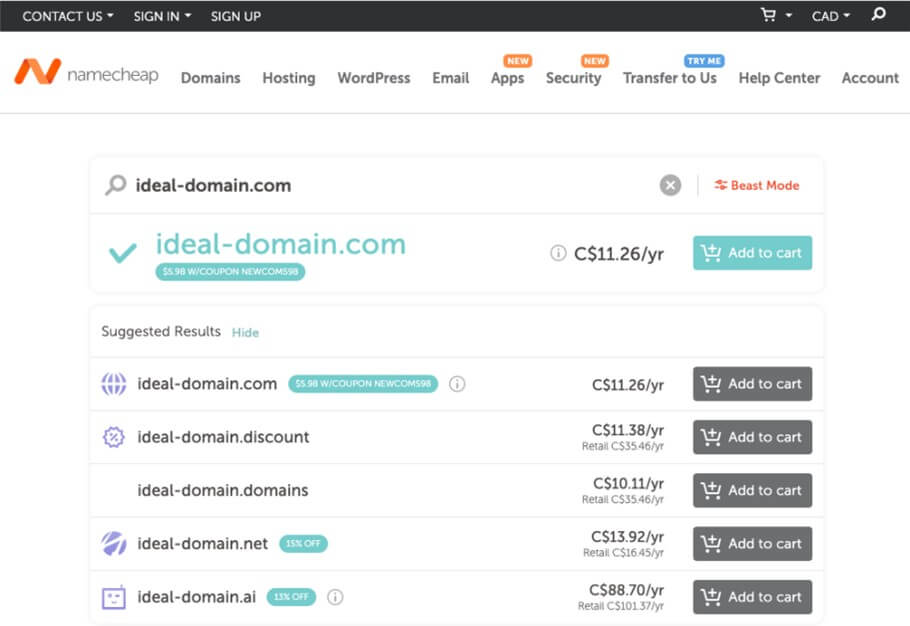Expand the cart dropdown arrow
Image resolution: width=910 pixels, height=626 pixels.
(789, 16)
